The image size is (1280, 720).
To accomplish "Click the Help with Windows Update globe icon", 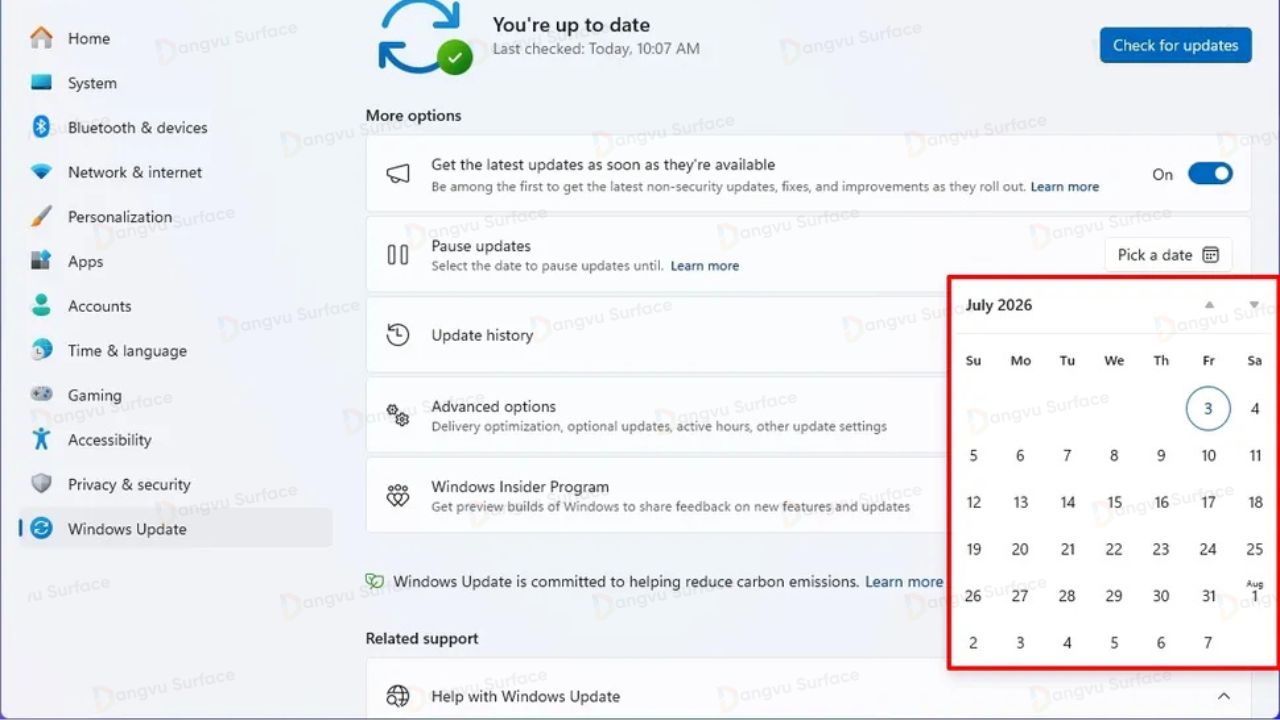I will coord(398,696).
